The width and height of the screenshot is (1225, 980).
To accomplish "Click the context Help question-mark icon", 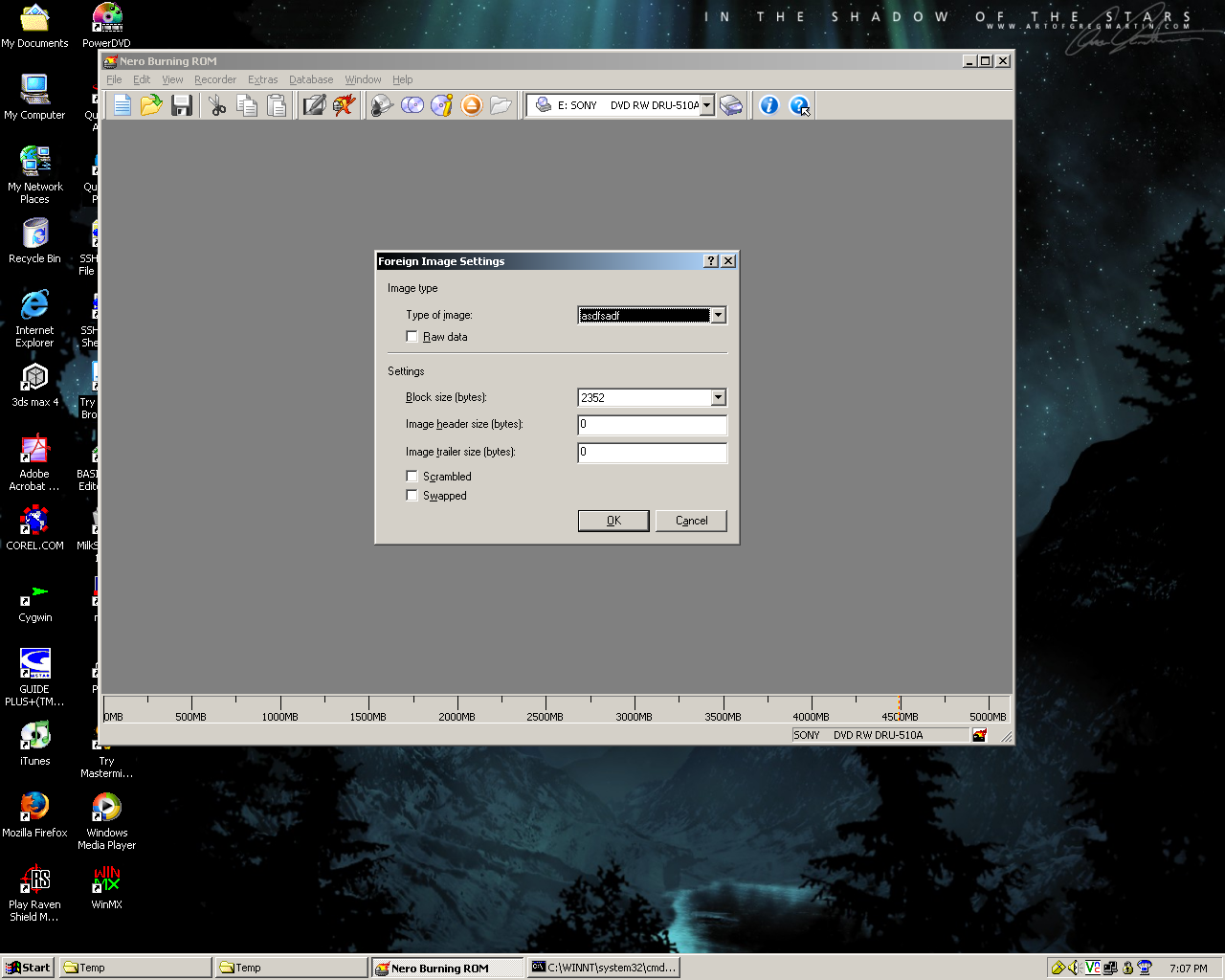I will (x=799, y=105).
